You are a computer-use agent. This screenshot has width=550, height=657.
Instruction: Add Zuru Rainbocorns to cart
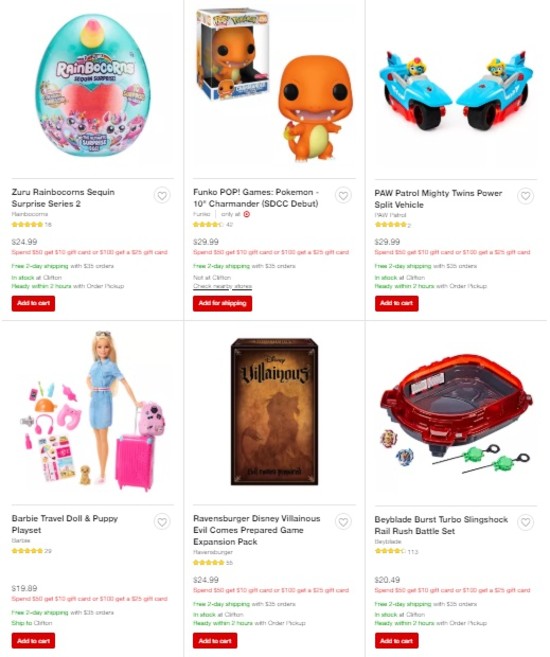34,303
